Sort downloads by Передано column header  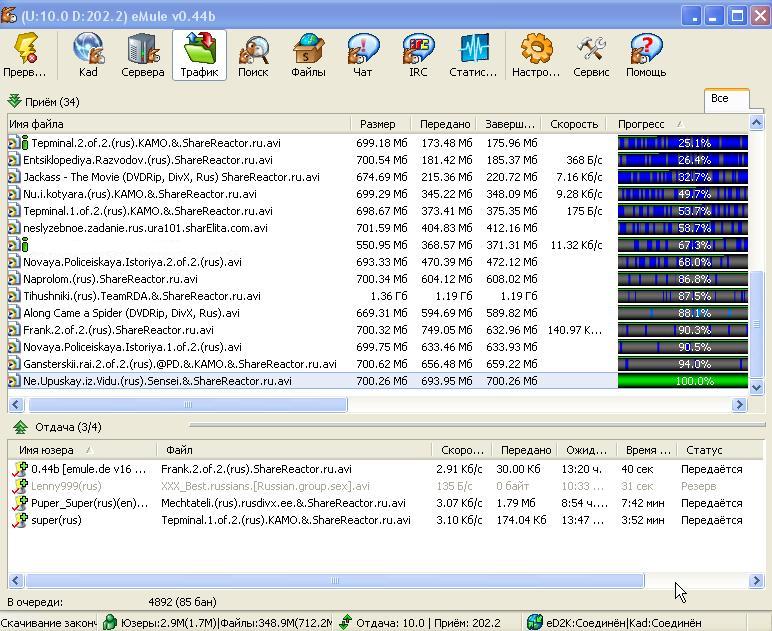point(445,124)
